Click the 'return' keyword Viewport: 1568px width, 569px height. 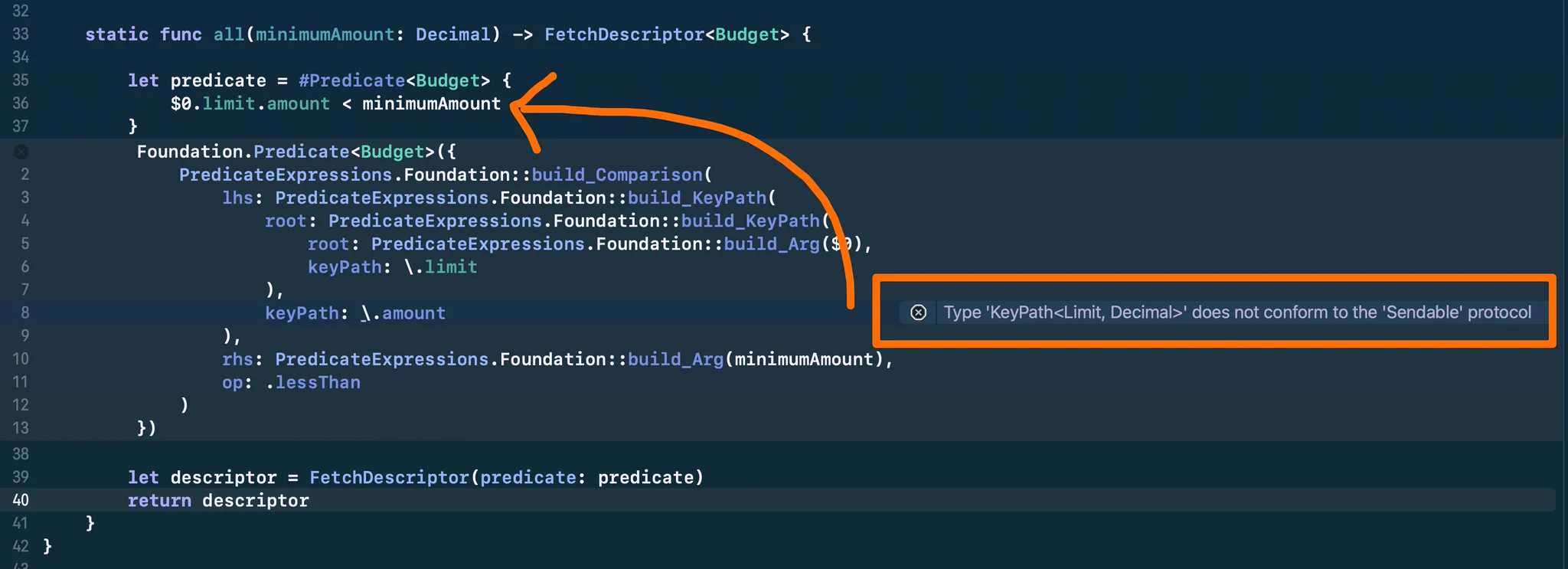tap(159, 500)
